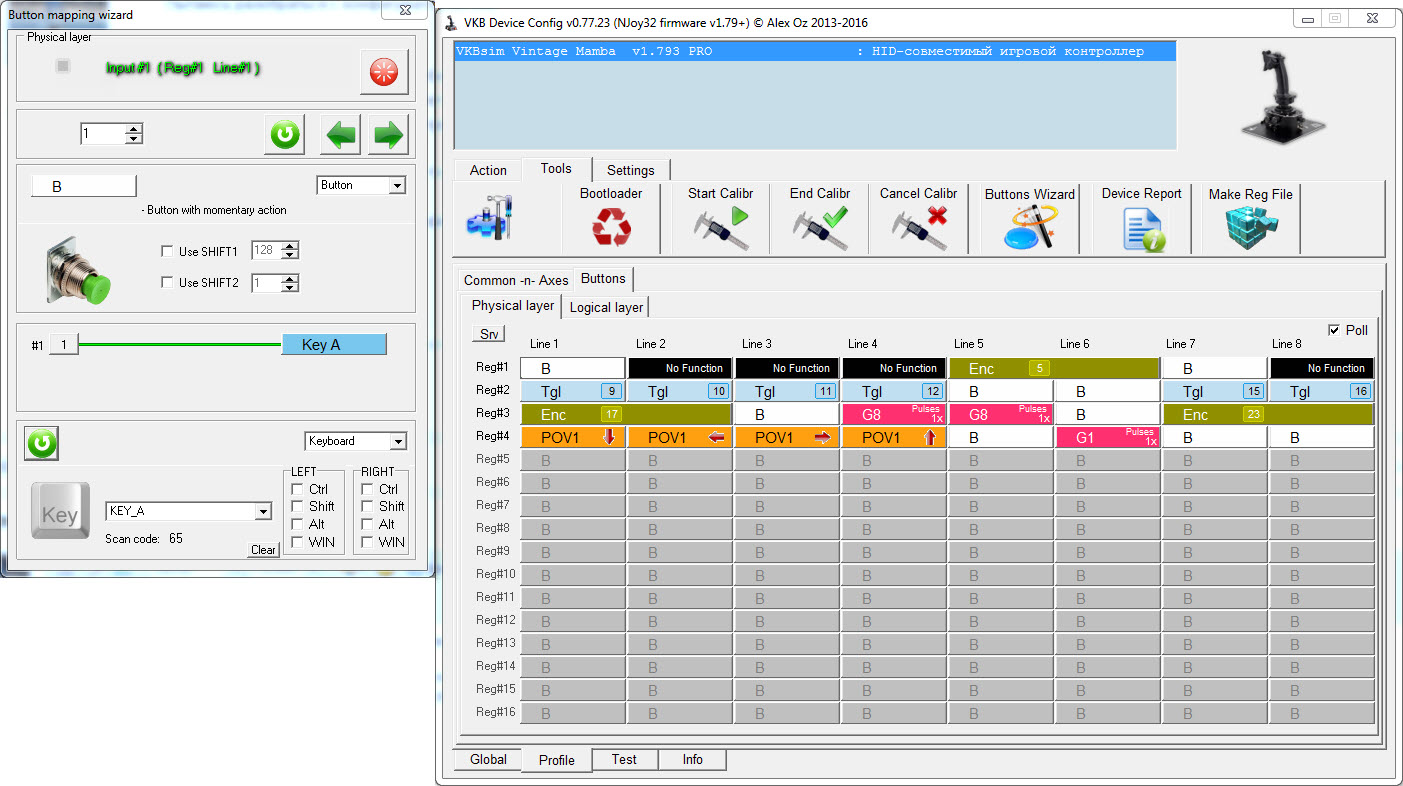Go to next input with green right arrow
Image resolution: width=1403 pixels, height=786 pixels.
[388, 135]
